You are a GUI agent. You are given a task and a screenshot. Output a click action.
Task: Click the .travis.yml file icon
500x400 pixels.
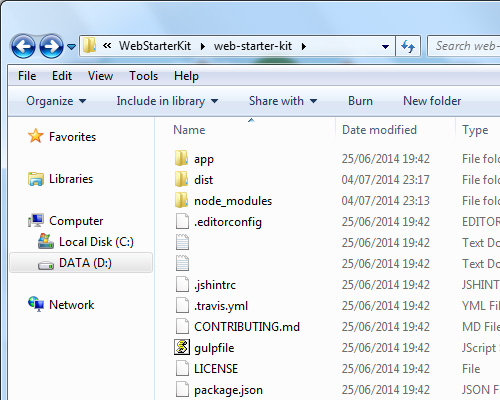[182, 305]
